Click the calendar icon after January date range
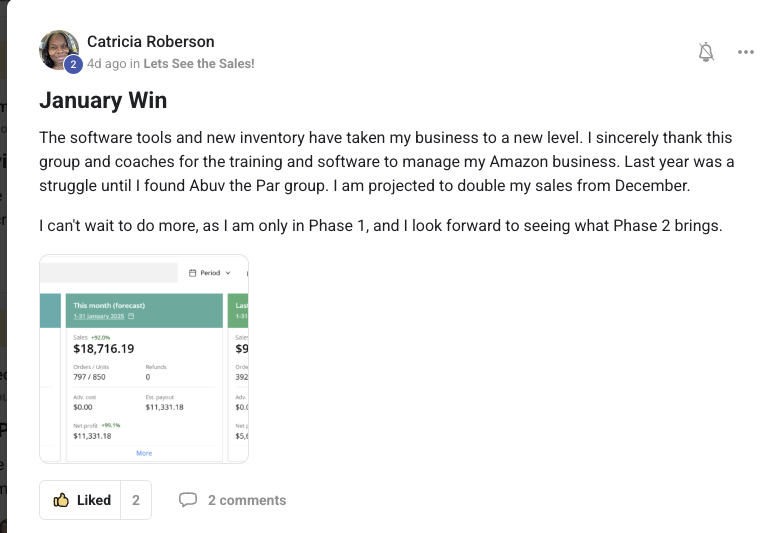 [131, 316]
